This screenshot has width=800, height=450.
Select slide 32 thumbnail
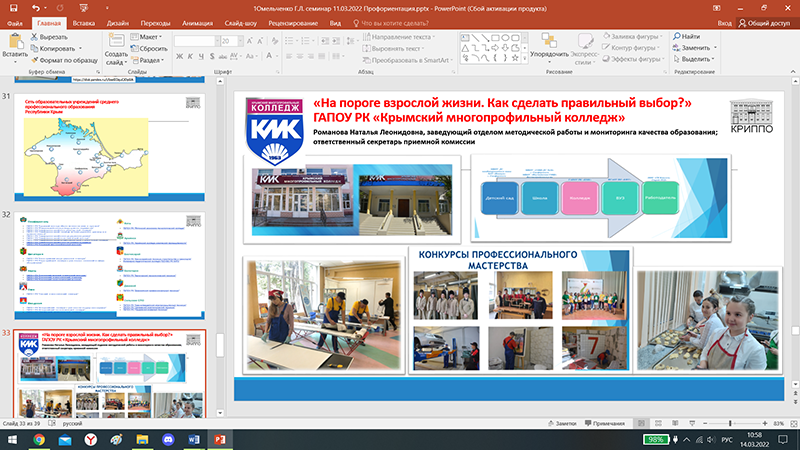[110, 266]
